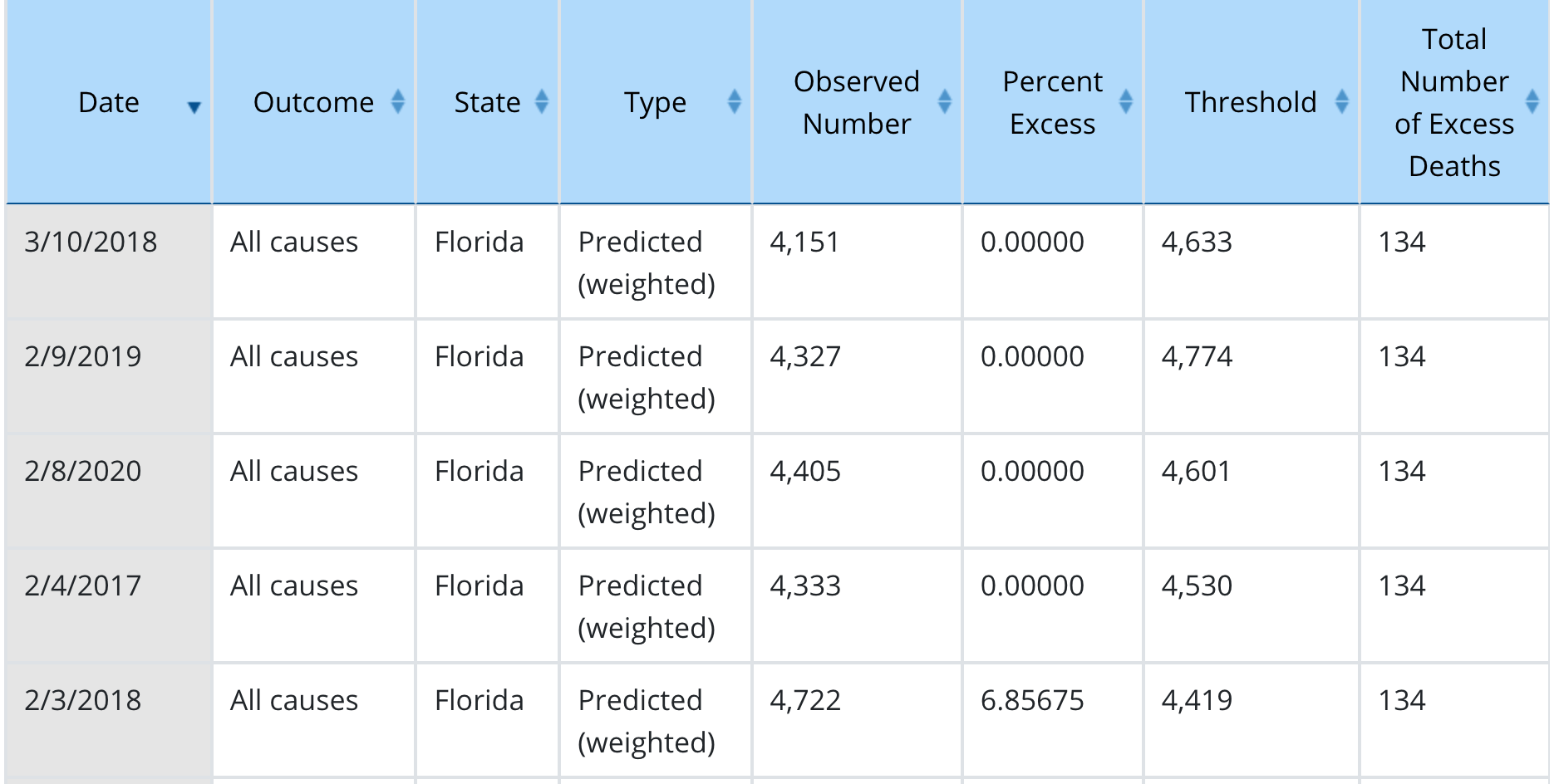The height and width of the screenshot is (784, 1559).
Task: Toggle sorting on the Threshold column header
Action: pyautogui.click(x=1250, y=103)
